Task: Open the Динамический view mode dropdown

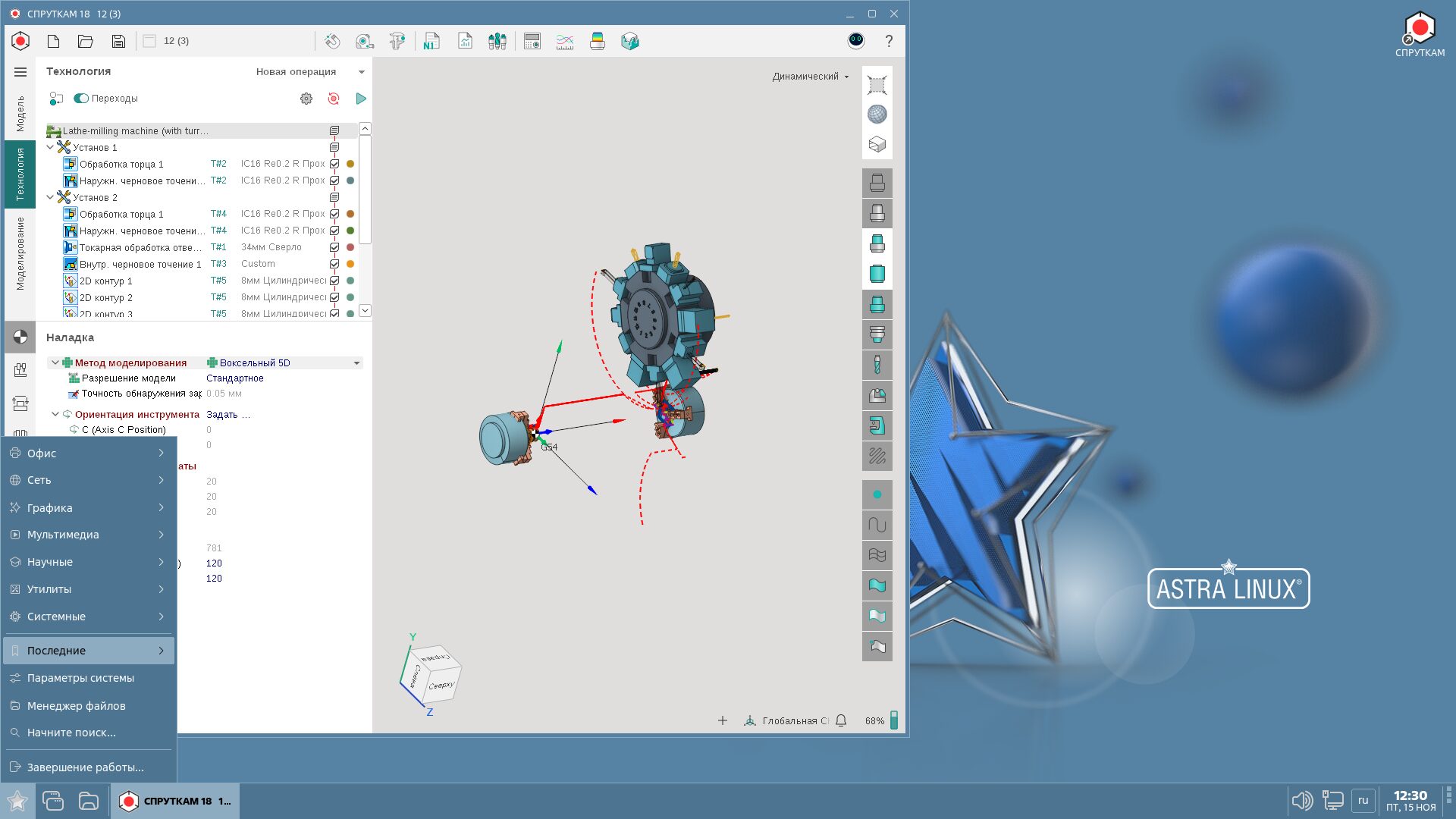Action: [x=810, y=77]
